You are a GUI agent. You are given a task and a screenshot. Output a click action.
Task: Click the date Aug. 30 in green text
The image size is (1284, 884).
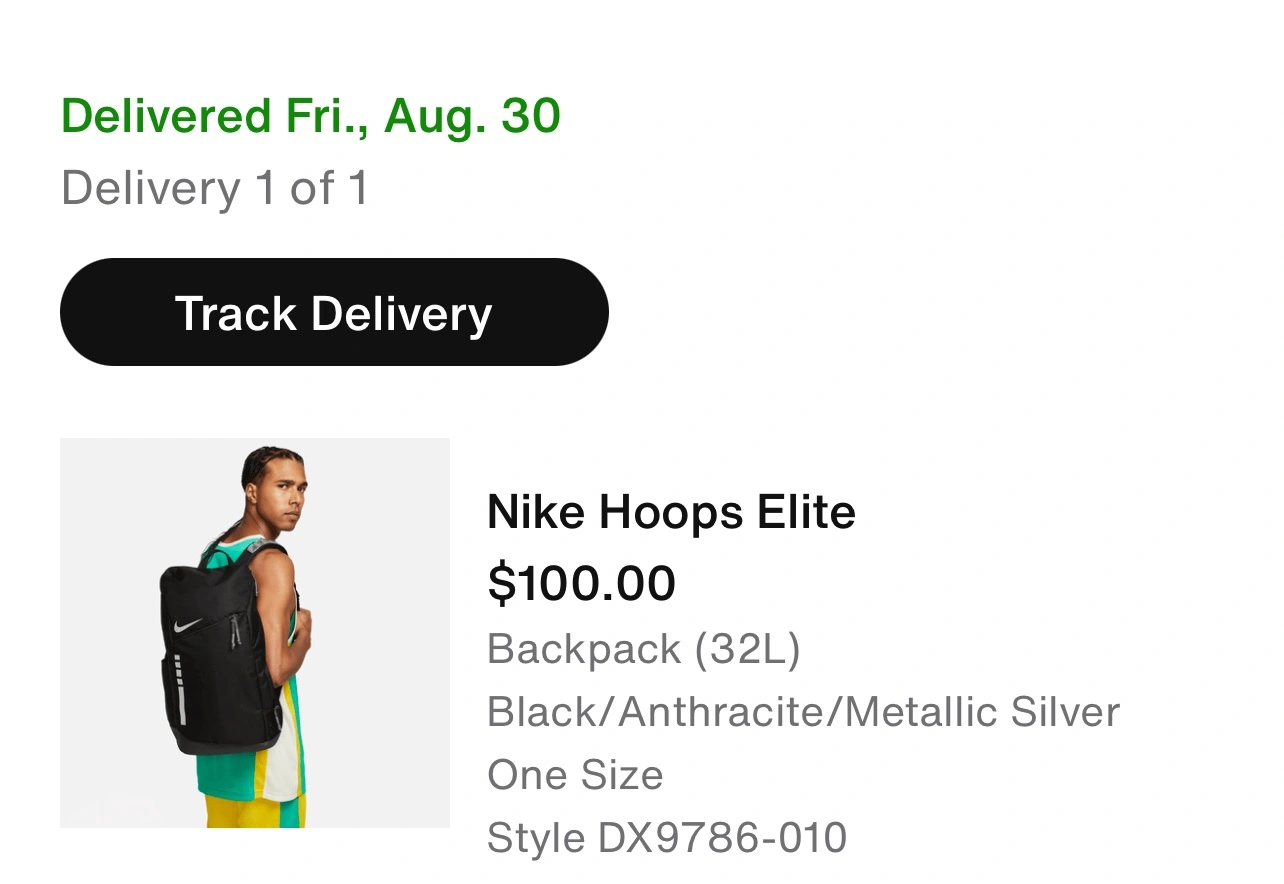tap(472, 116)
